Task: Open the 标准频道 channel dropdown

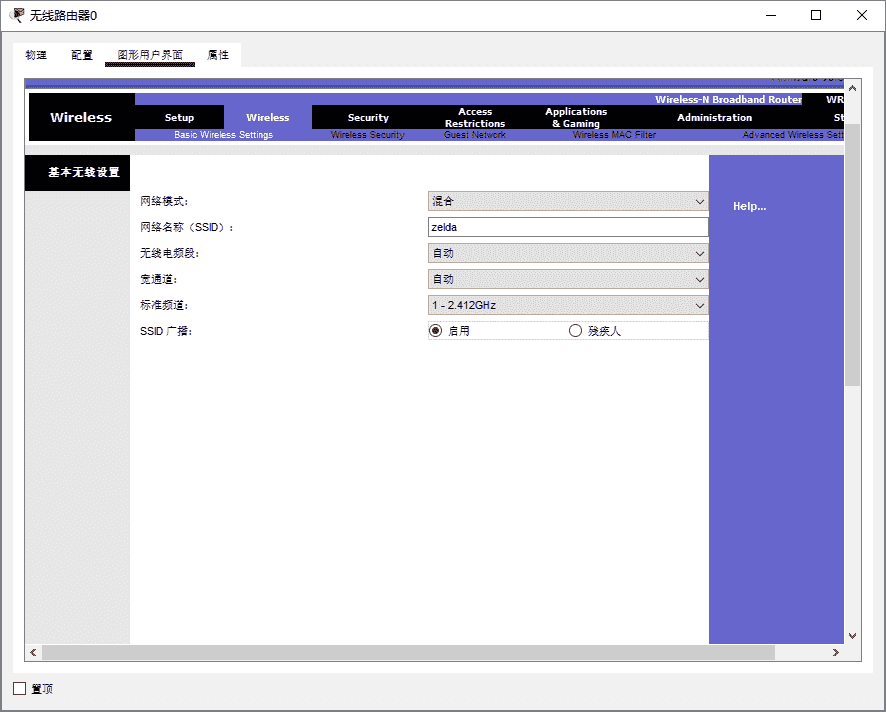Action: click(567, 306)
